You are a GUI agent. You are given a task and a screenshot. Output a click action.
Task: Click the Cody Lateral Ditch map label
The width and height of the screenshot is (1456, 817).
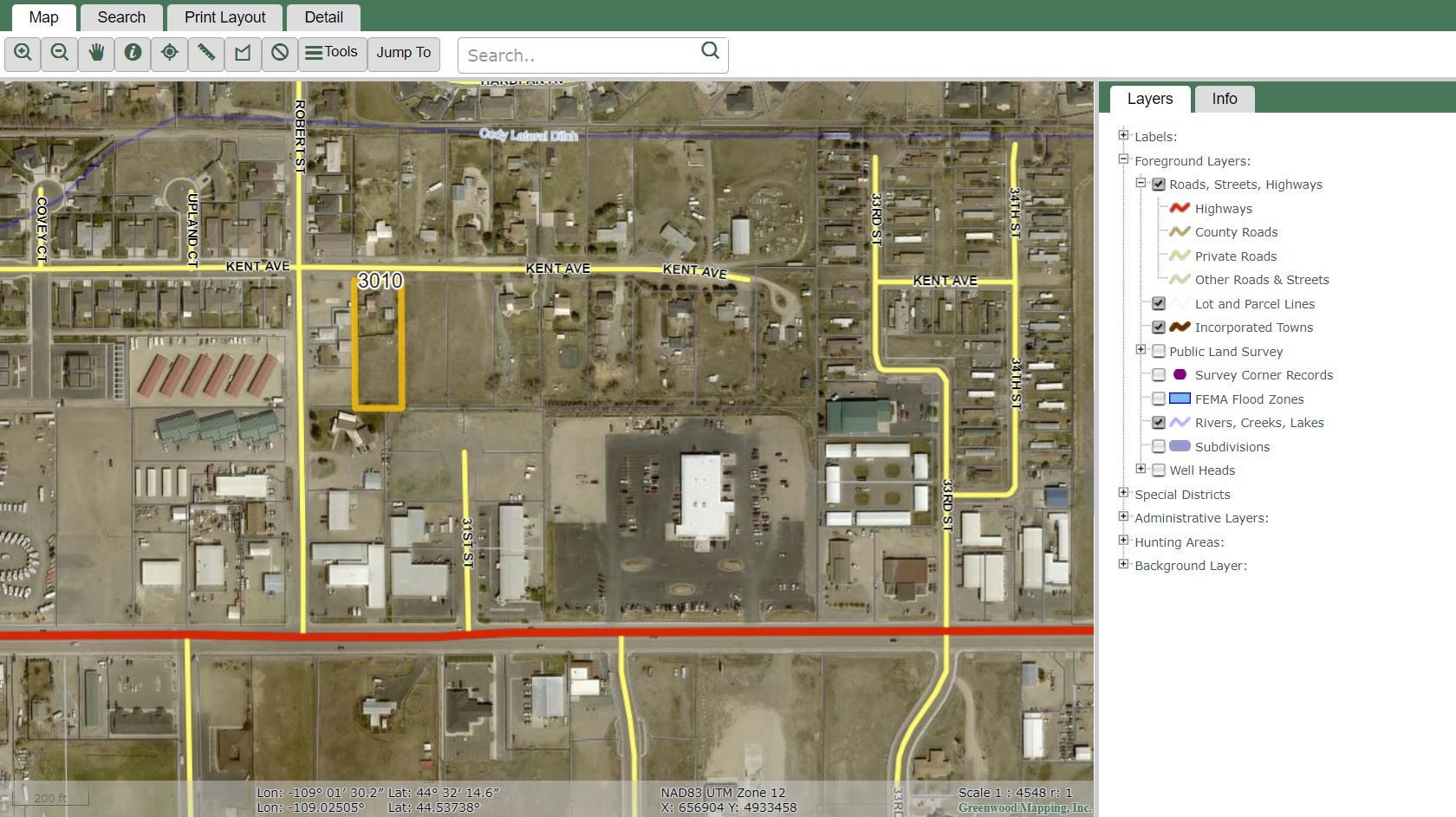pyautogui.click(x=529, y=135)
